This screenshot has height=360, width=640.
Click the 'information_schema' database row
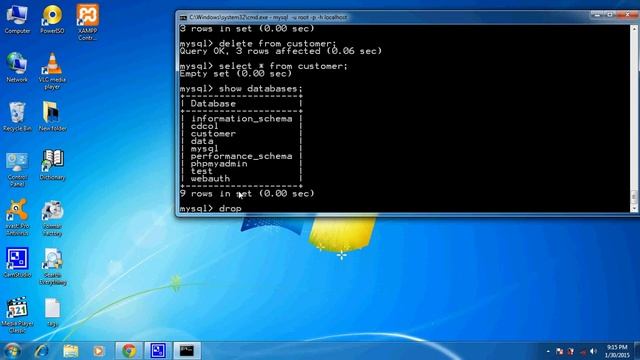(x=242, y=119)
